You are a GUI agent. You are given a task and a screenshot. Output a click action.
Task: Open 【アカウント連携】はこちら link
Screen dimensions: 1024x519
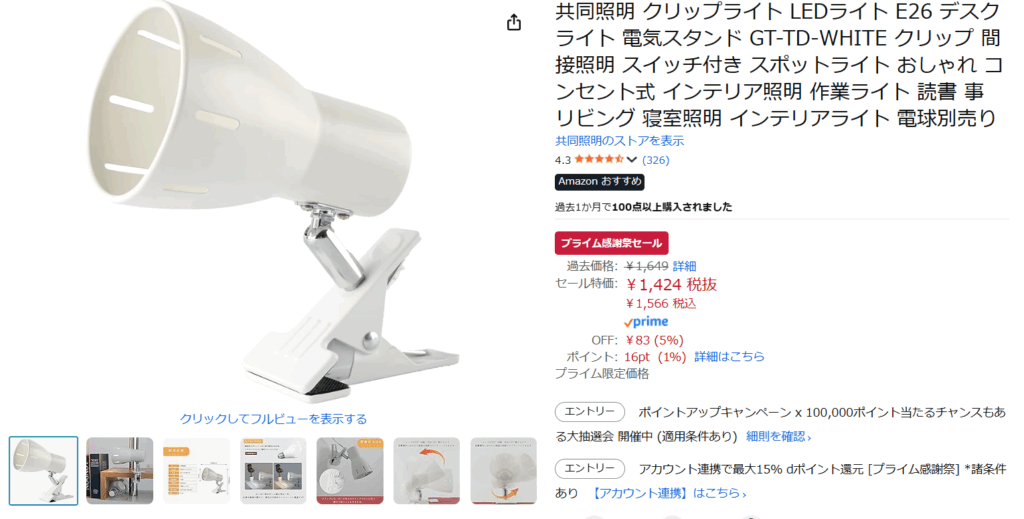click(x=667, y=493)
